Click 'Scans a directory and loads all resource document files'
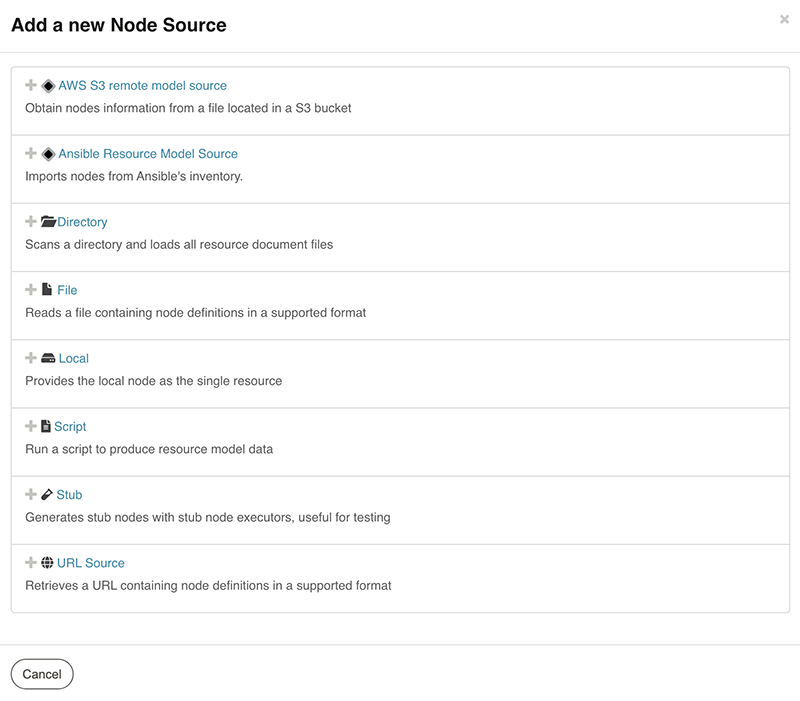Viewport: 800px width, 701px height. pyautogui.click(x=179, y=245)
